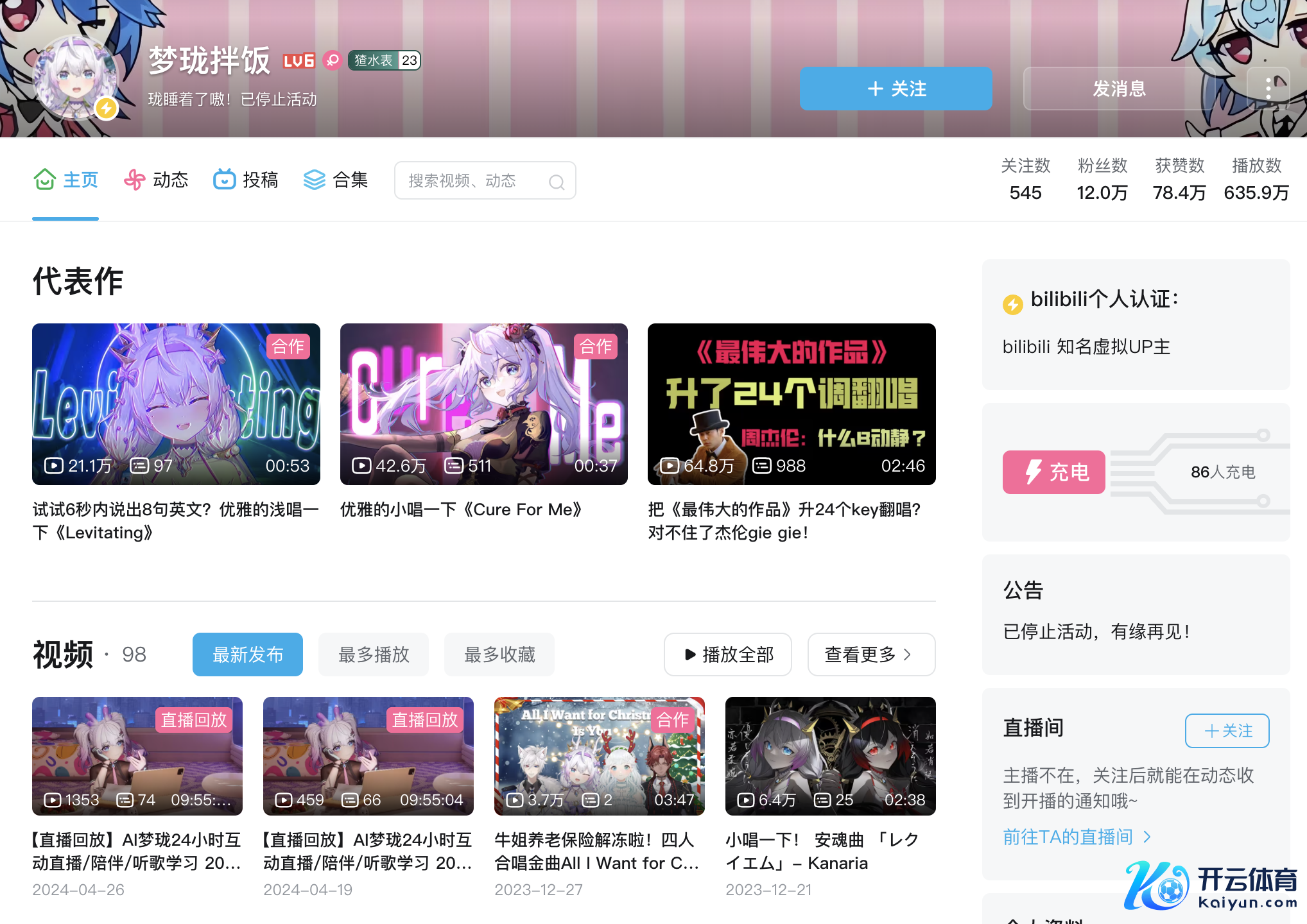Screen dimensions: 1307x924
Task: Click the search magnifier icon
Action: point(556,182)
